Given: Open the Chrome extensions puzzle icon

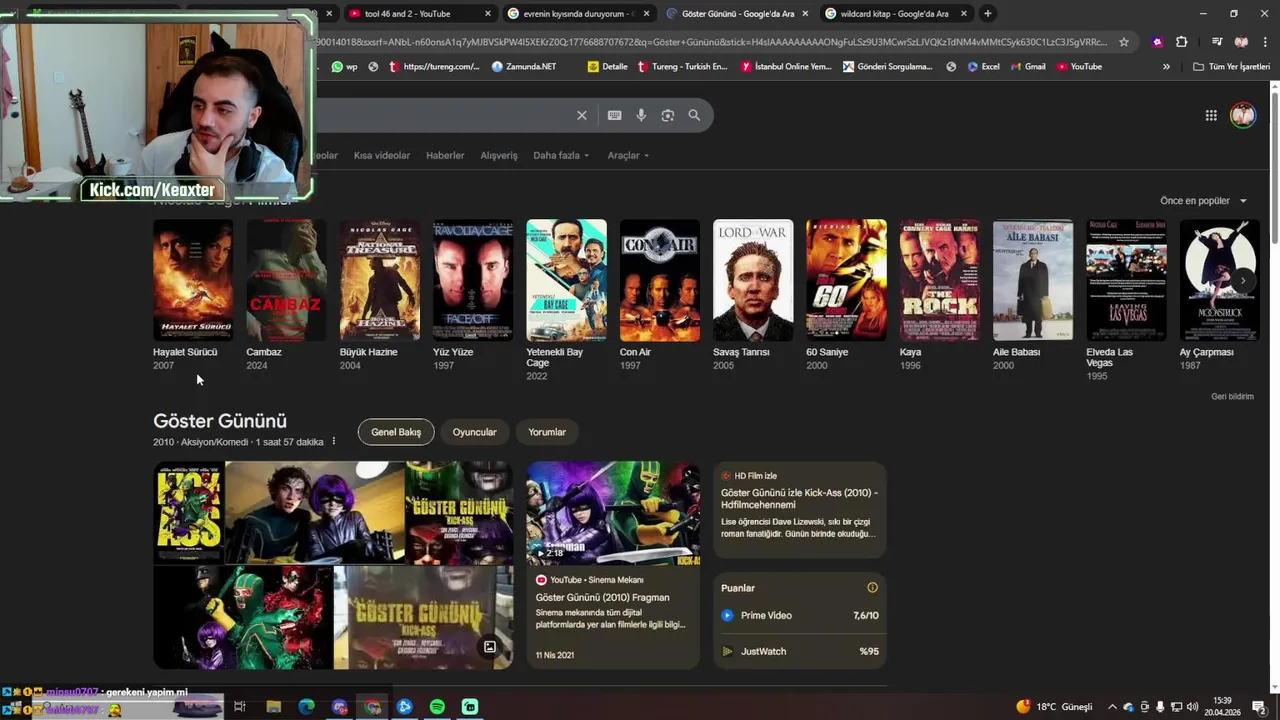Looking at the screenshot, I should click(x=1182, y=42).
